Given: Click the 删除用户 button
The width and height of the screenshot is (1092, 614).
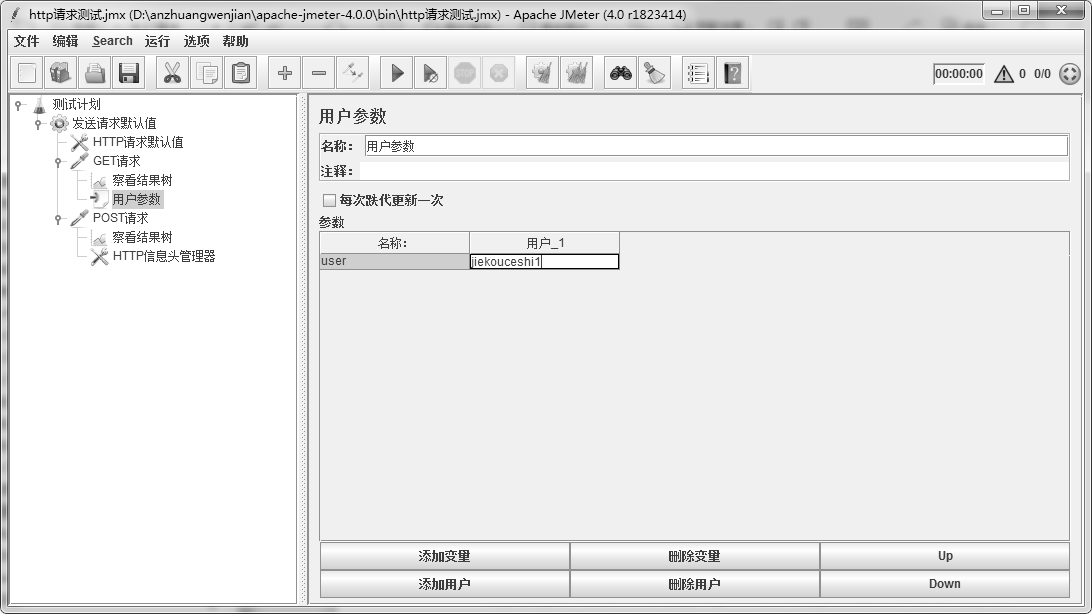Looking at the screenshot, I should pyautogui.click(x=694, y=584).
